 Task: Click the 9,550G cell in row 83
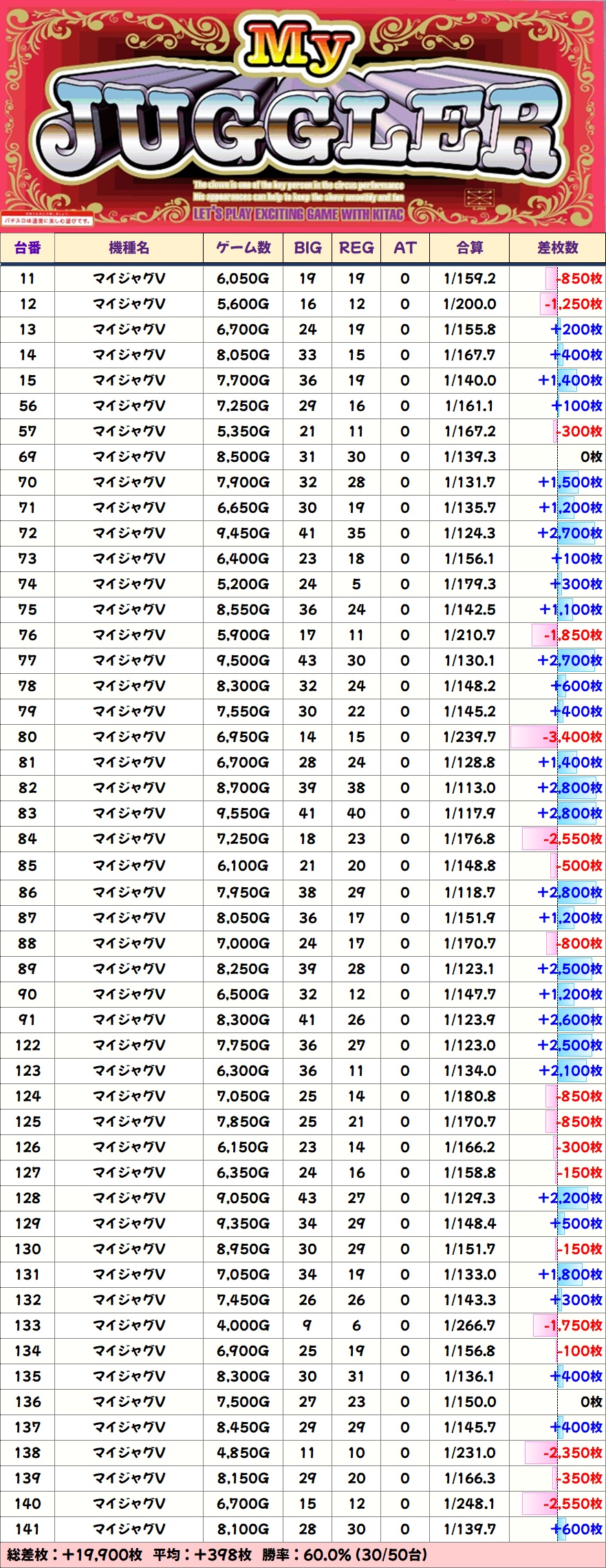coord(243,814)
